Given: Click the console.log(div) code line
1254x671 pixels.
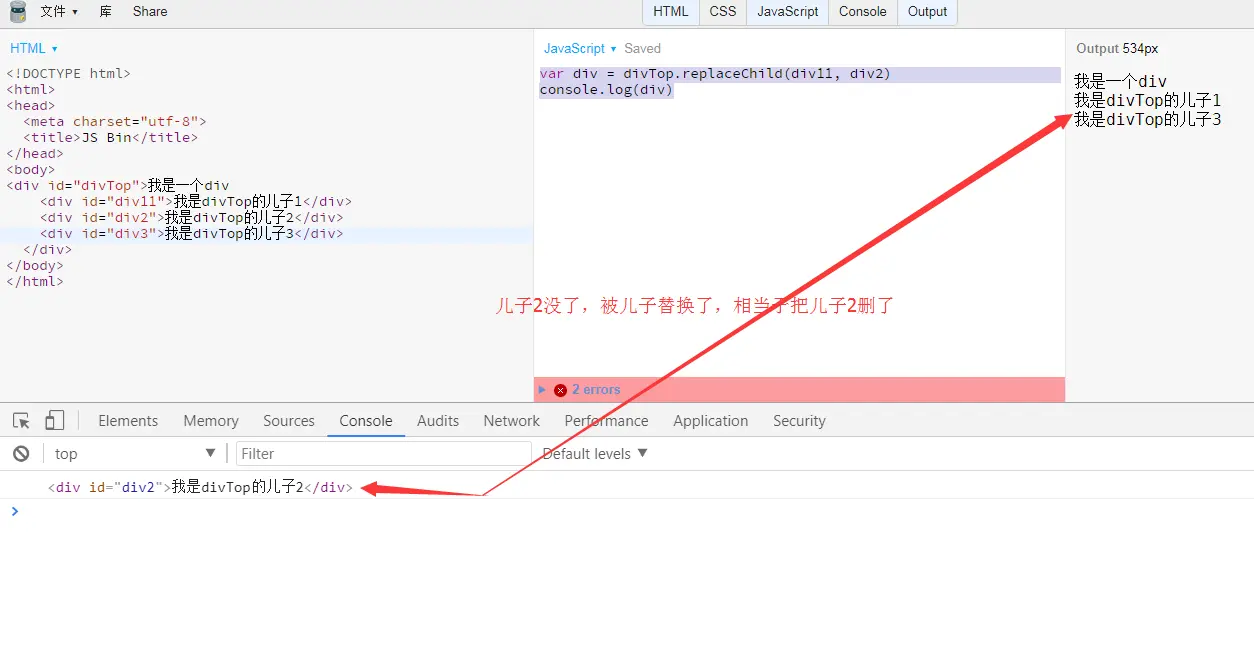Looking at the screenshot, I should [606, 90].
